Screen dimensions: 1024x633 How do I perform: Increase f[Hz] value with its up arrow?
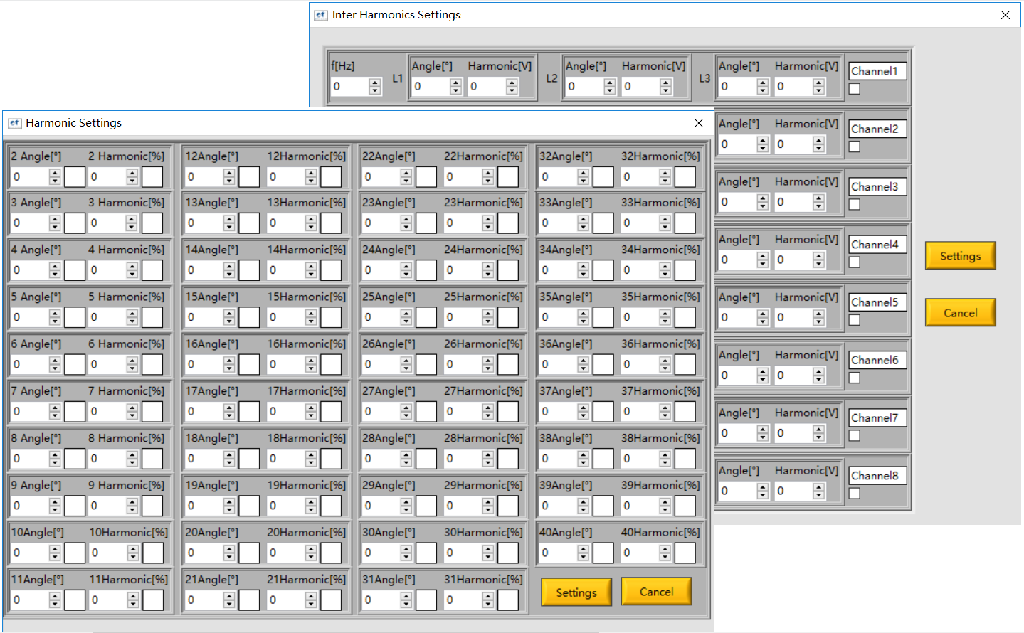pyautogui.click(x=375, y=82)
